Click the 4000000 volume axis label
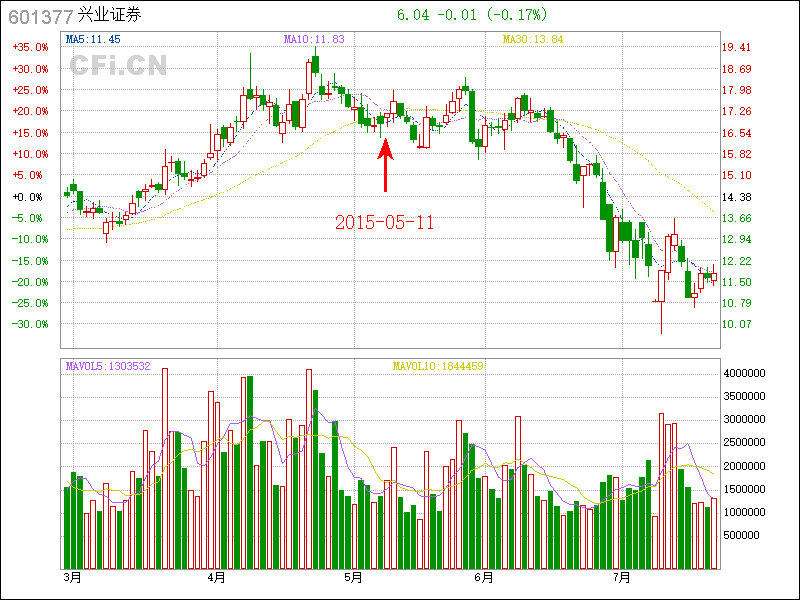Screen dimensions: 800x600 click(744, 373)
